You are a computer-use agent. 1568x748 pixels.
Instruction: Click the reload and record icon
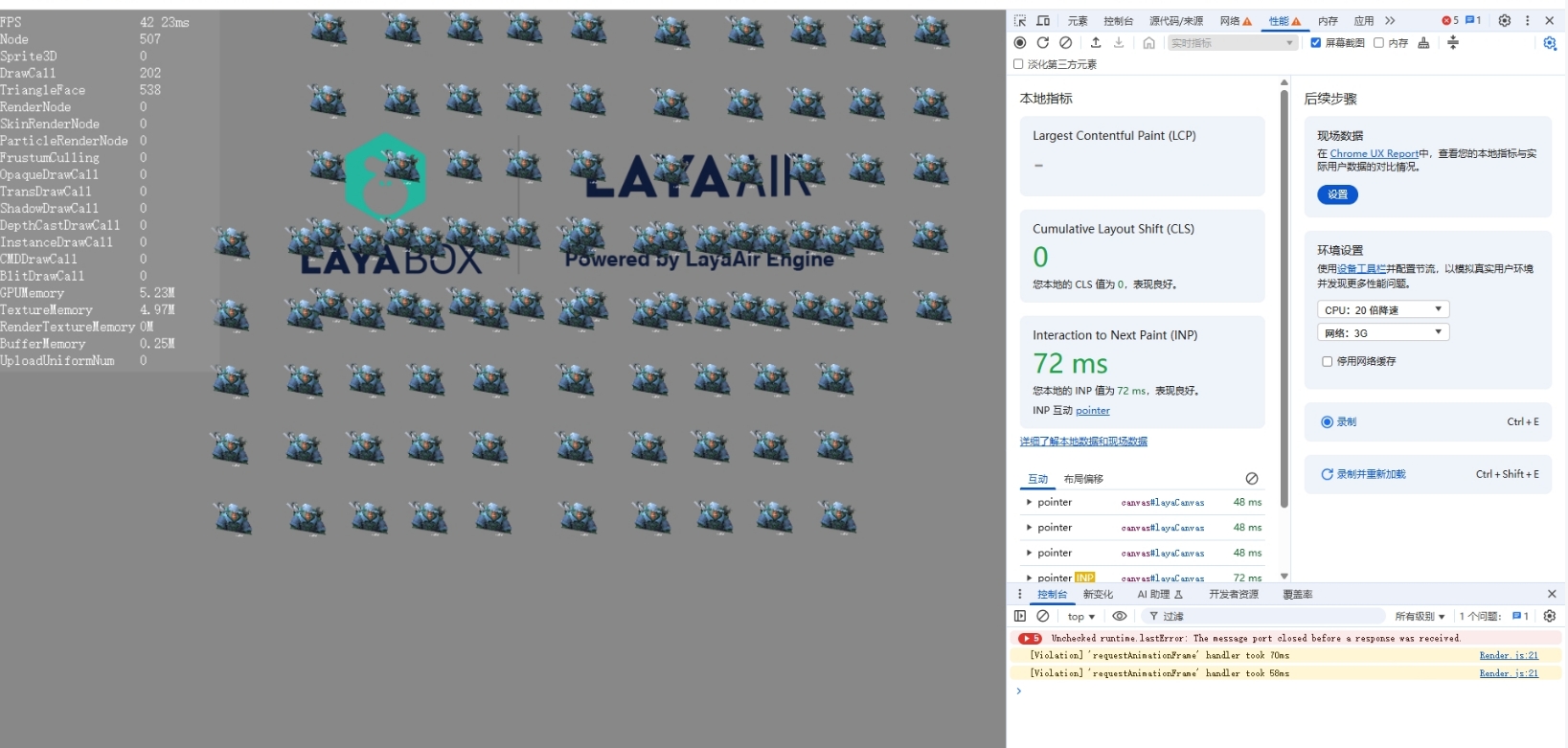click(x=1043, y=42)
